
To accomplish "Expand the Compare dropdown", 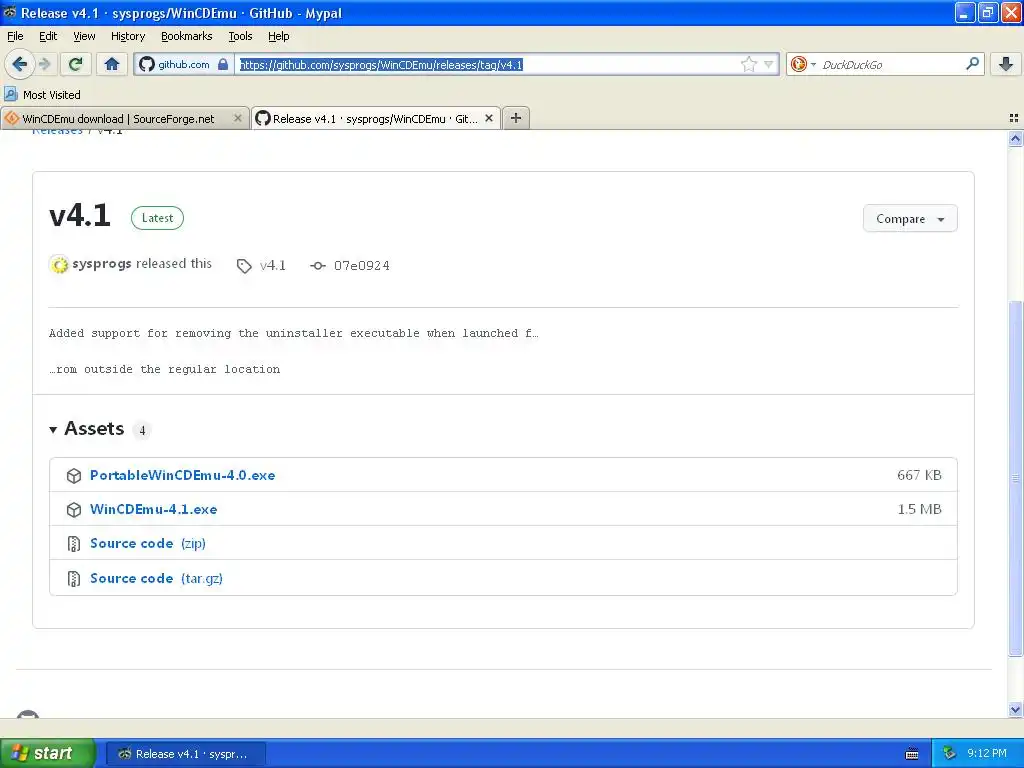I will [x=910, y=219].
